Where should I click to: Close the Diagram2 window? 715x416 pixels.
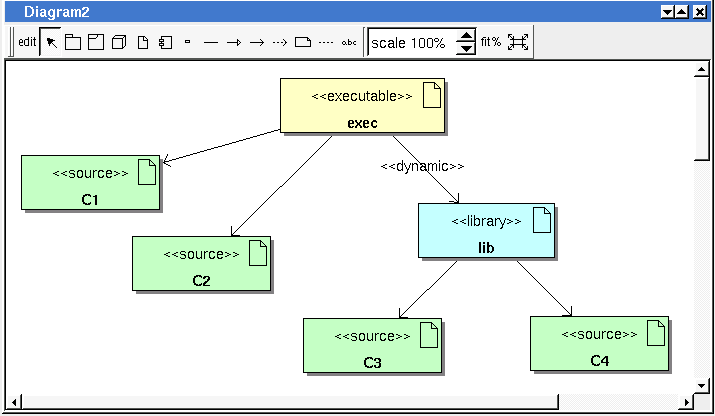click(x=699, y=12)
